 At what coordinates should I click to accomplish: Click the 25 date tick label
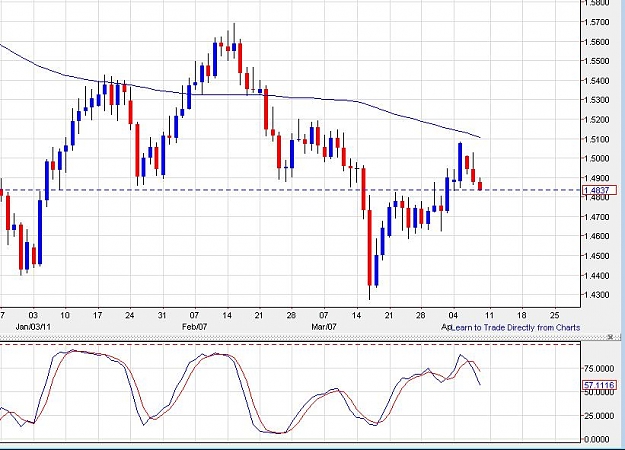554,316
